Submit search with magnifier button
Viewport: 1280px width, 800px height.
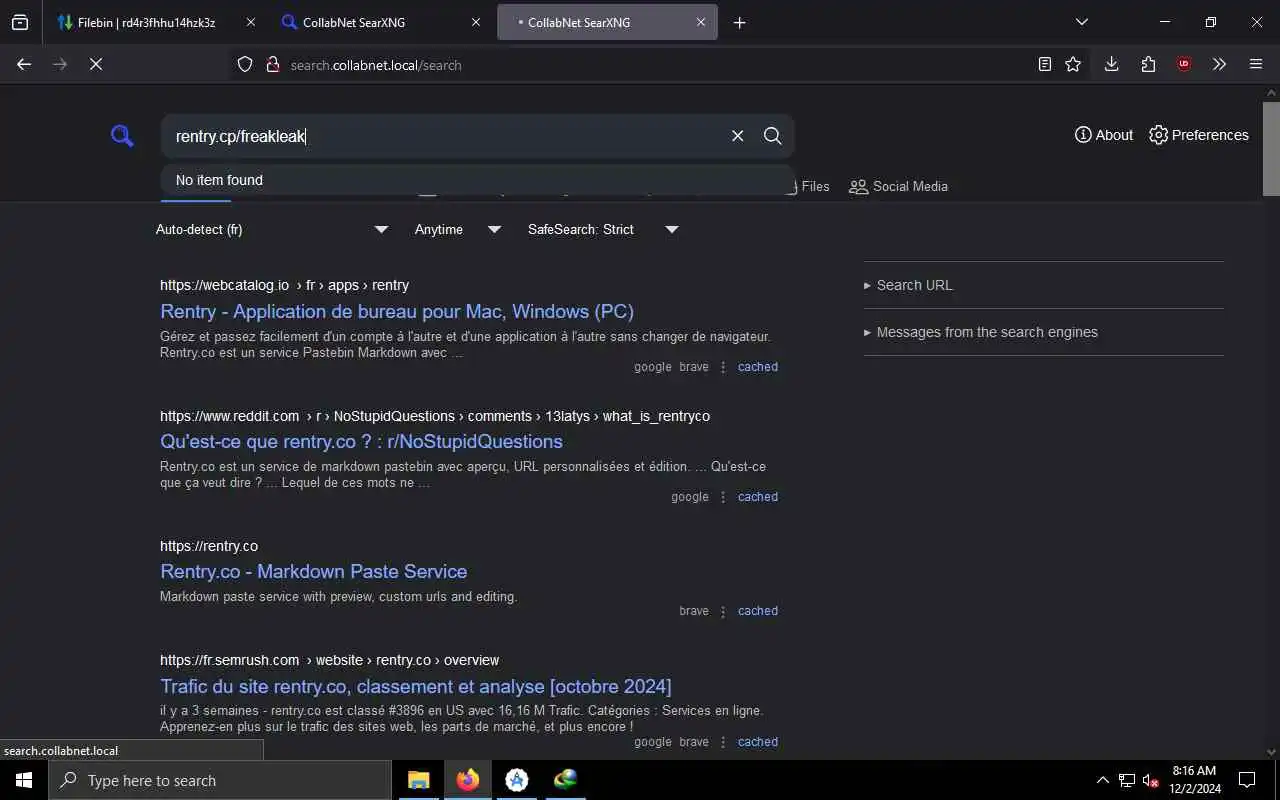(772, 136)
